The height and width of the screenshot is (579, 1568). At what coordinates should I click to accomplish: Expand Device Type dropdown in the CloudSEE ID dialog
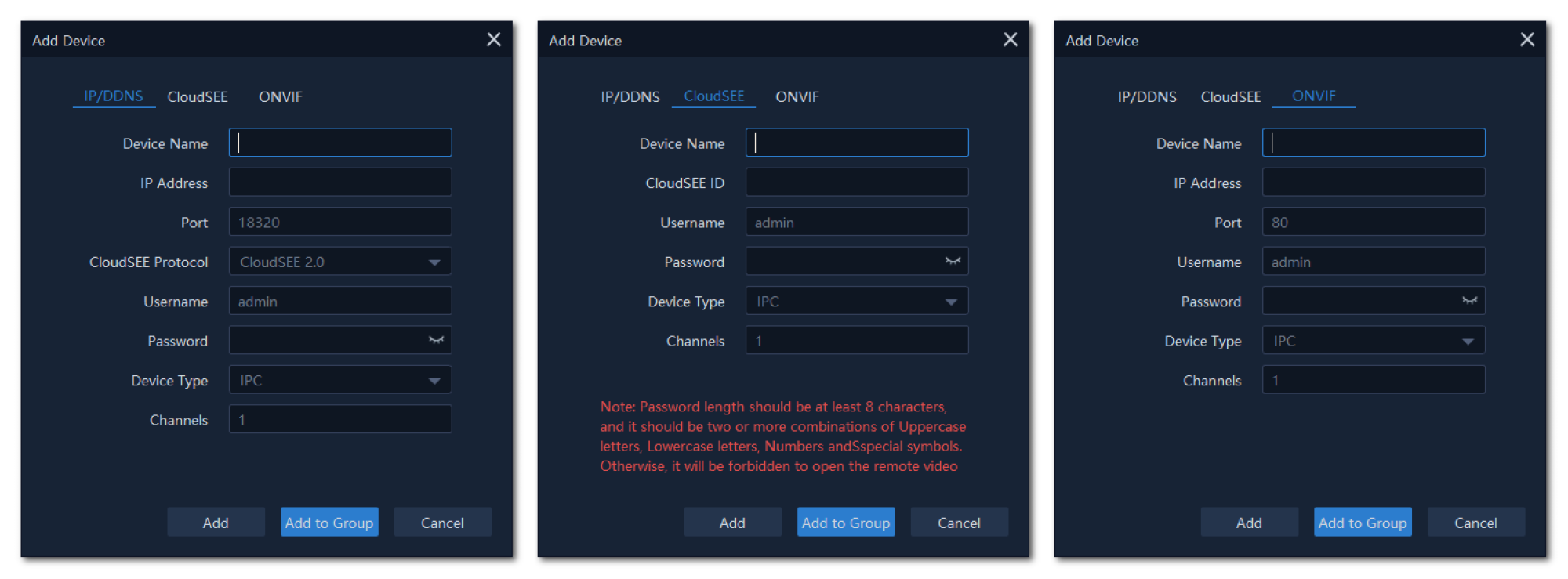pos(950,302)
